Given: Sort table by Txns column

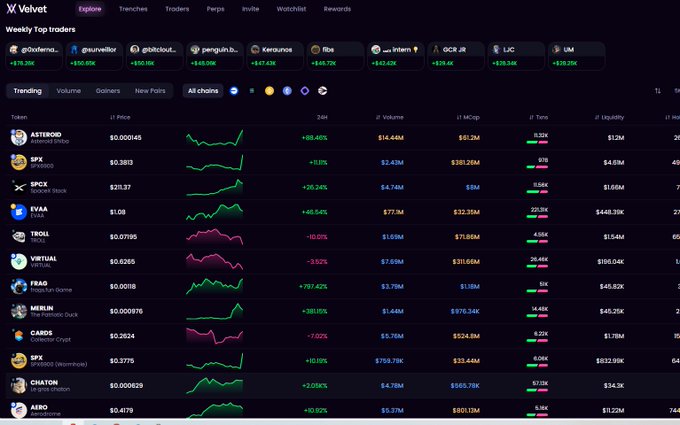Looking at the screenshot, I should click(539, 117).
